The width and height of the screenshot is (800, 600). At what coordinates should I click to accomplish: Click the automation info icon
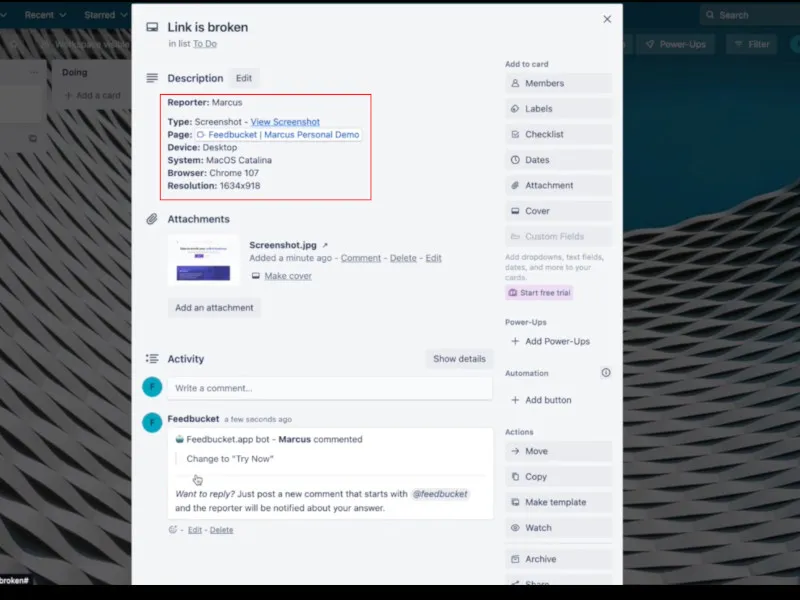pos(605,373)
